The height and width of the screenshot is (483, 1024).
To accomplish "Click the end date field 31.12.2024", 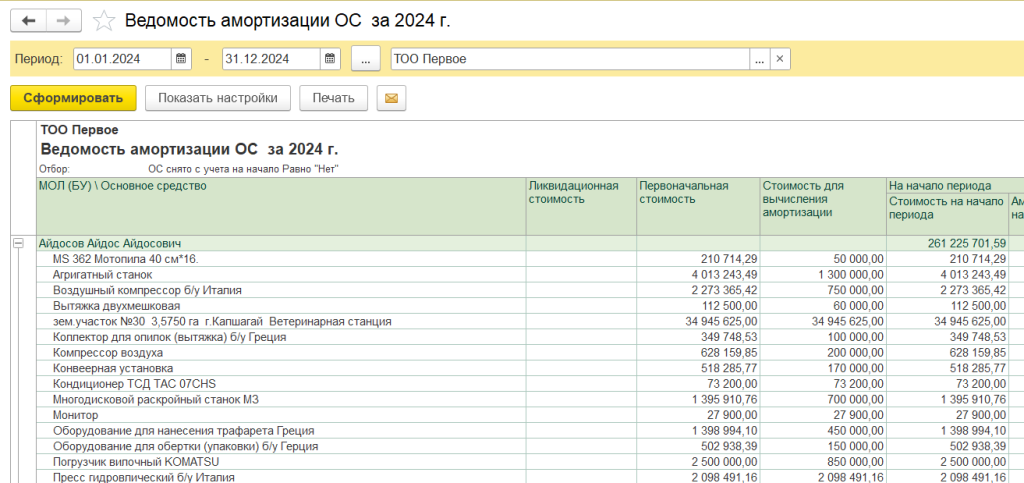I will click(x=270, y=59).
